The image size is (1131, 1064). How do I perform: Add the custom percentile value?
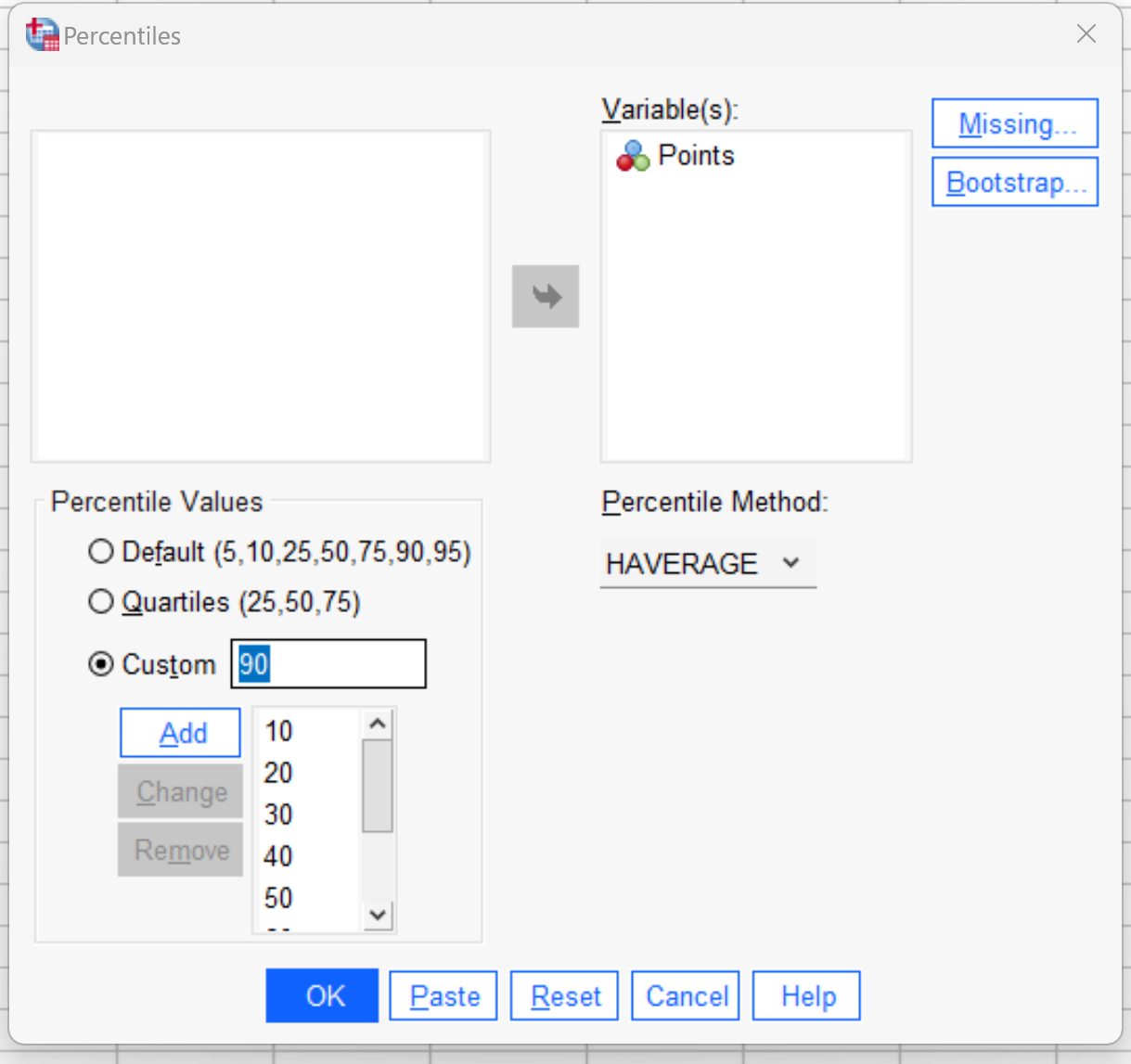(x=180, y=733)
